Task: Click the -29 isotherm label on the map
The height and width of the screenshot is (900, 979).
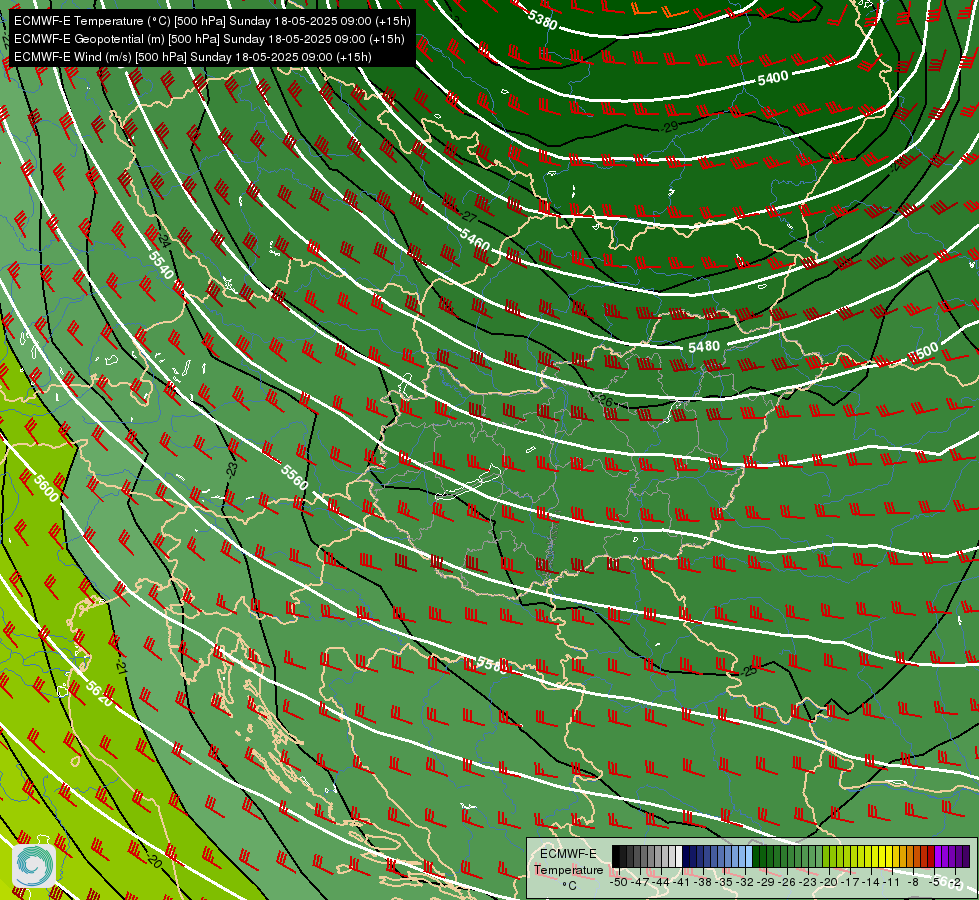Action: [669, 127]
